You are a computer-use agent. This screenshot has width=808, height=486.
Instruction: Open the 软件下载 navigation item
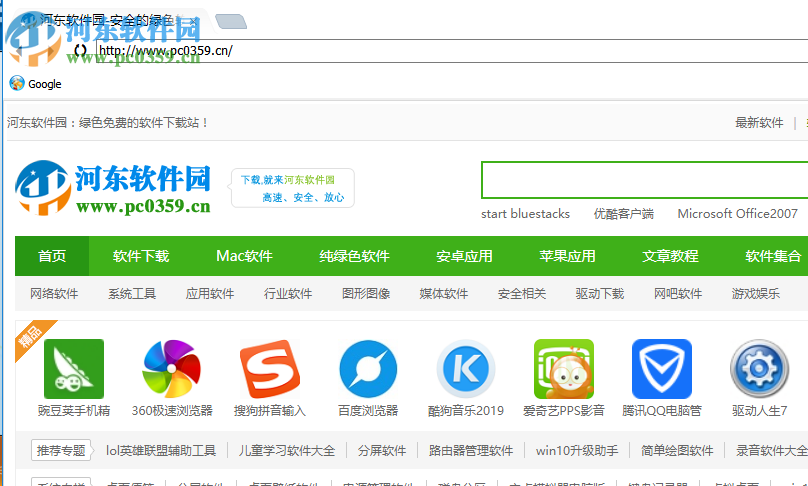coord(141,256)
